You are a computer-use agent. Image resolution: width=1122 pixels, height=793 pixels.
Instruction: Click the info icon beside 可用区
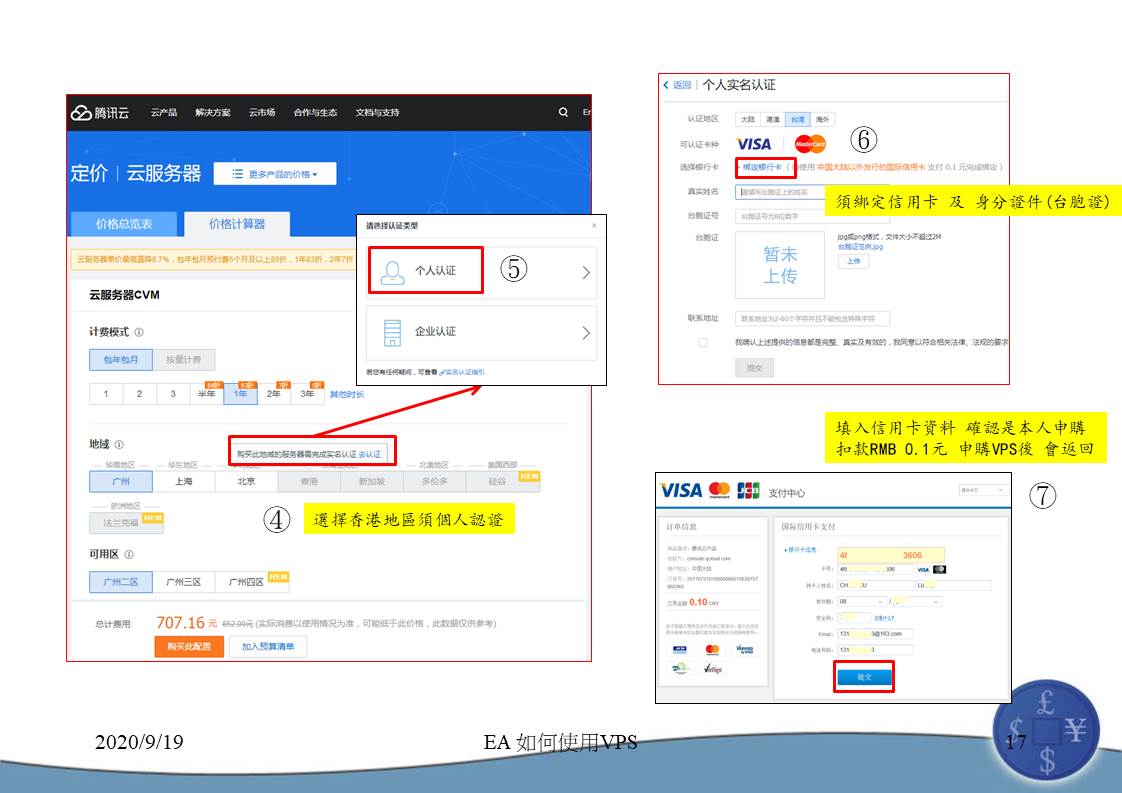pos(129,554)
